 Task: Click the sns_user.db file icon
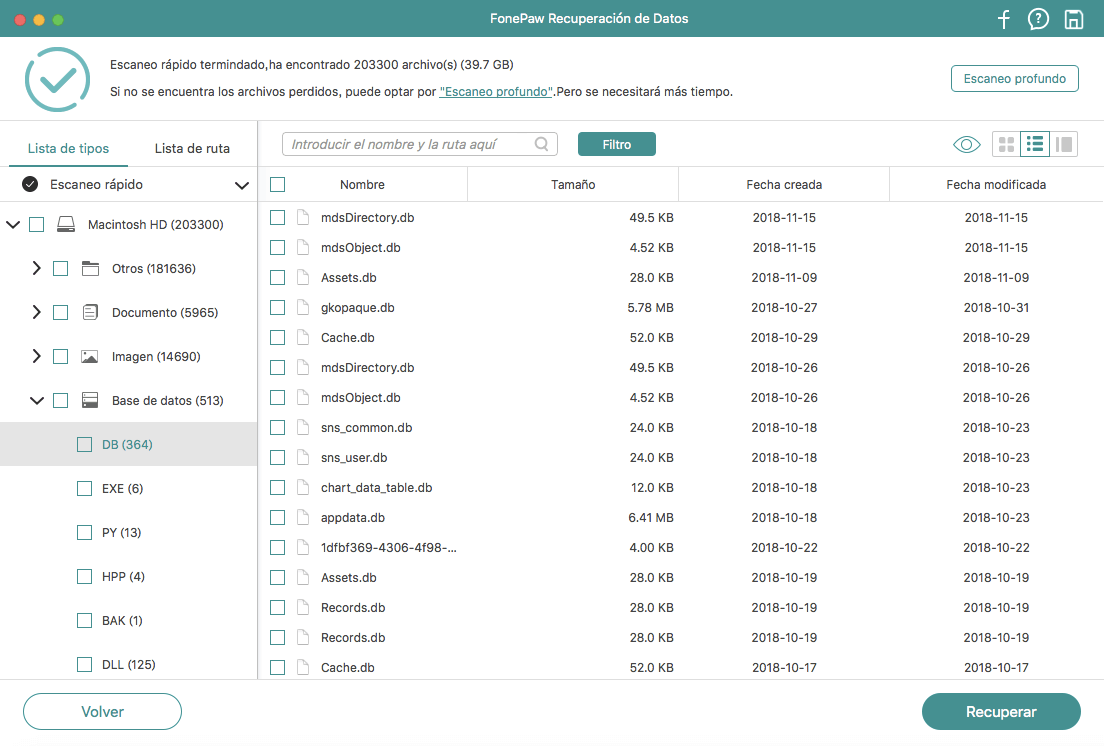303,457
